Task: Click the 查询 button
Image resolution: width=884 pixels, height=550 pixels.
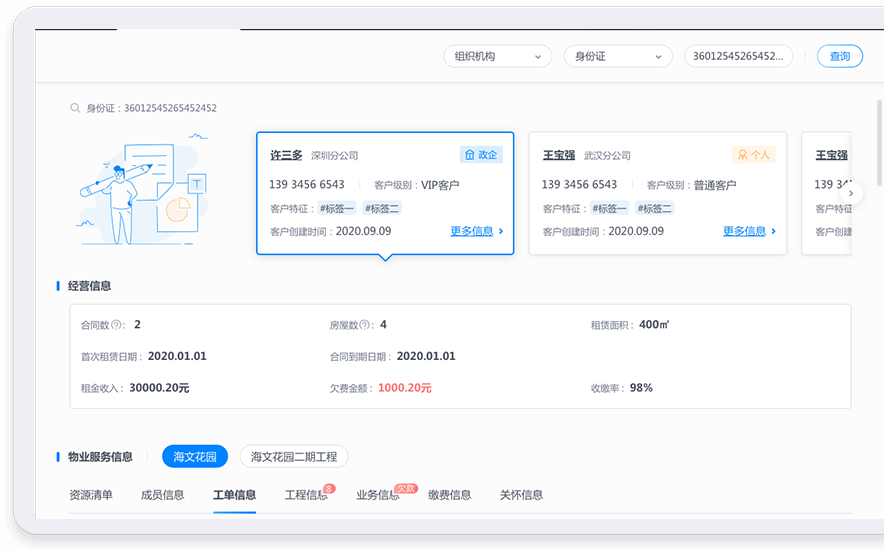Action: point(839,57)
